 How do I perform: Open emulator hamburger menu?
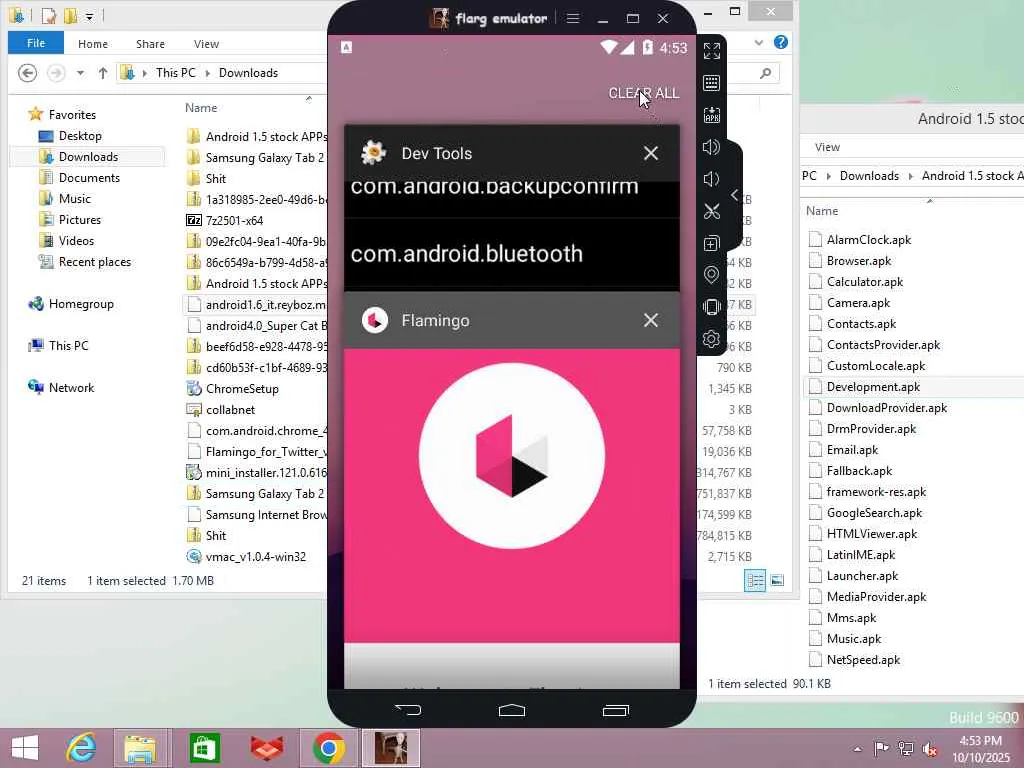tap(573, 18)
